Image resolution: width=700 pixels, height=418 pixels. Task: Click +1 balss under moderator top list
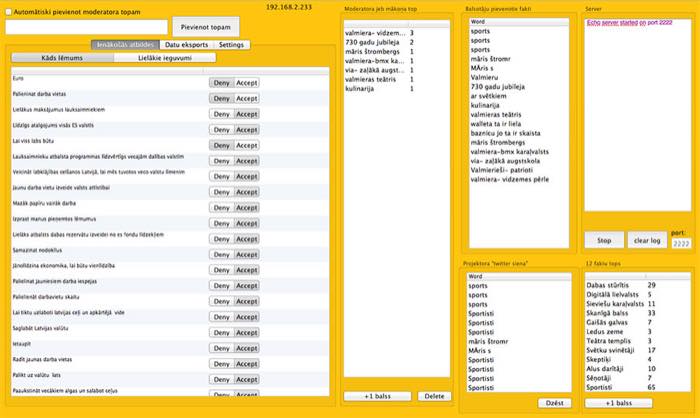(x=377, y=396)
